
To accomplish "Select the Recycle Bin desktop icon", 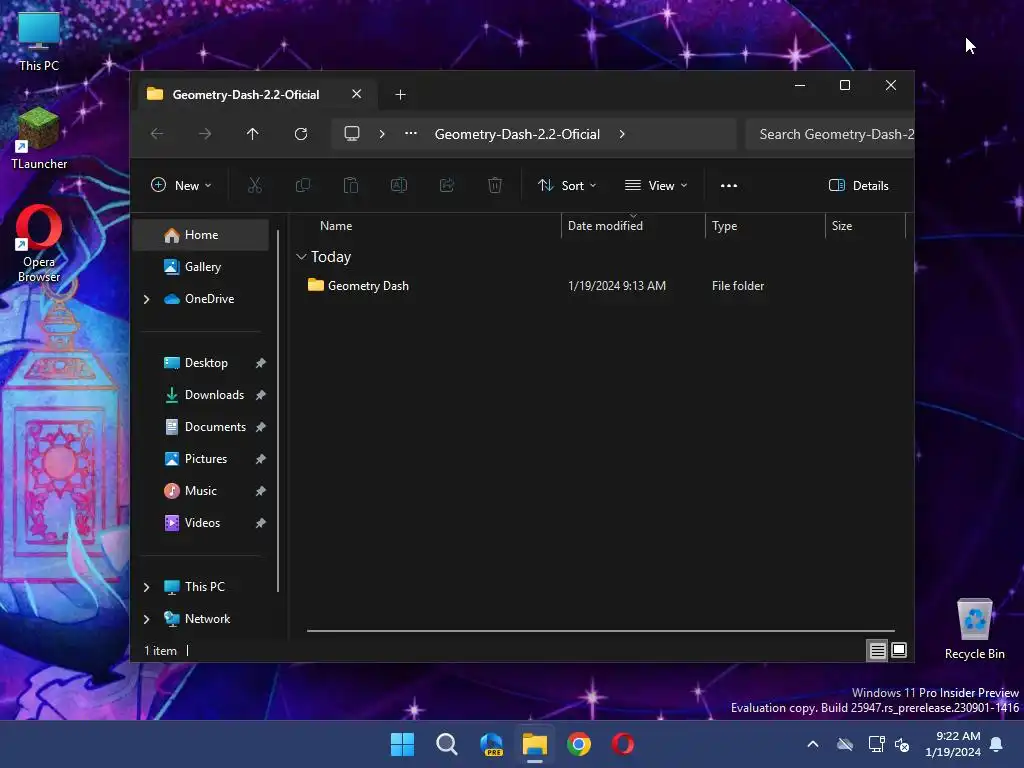I will [x=974, y=629].
